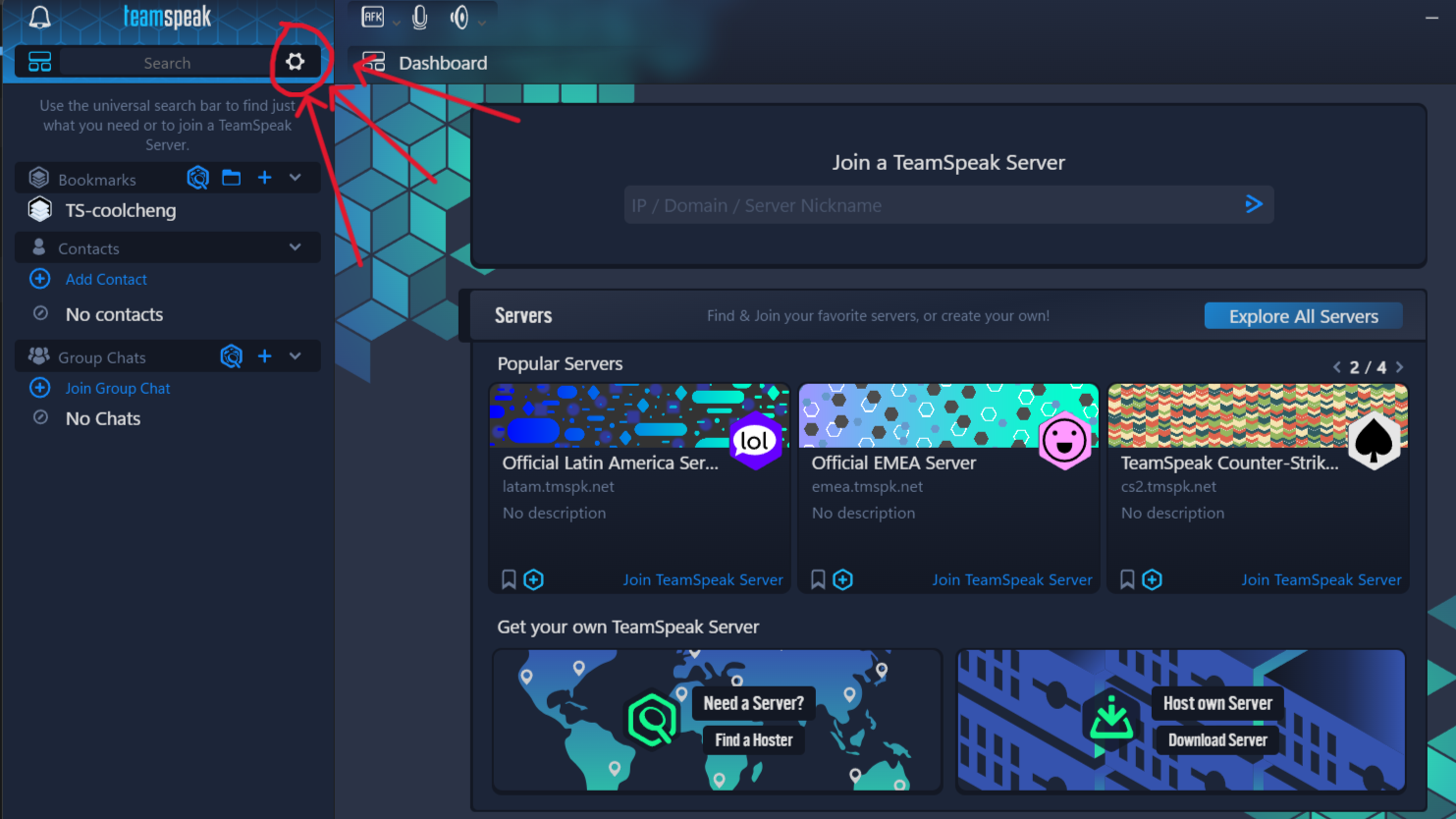Click the Download Server button

coord(1217,739)
